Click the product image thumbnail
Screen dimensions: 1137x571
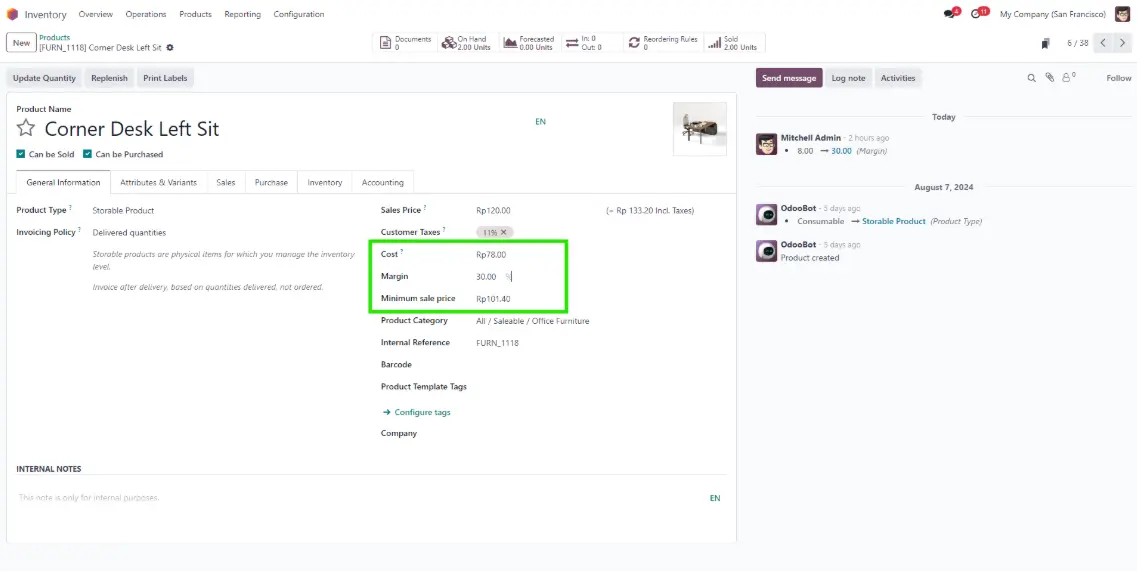click(x=700, y=128)
